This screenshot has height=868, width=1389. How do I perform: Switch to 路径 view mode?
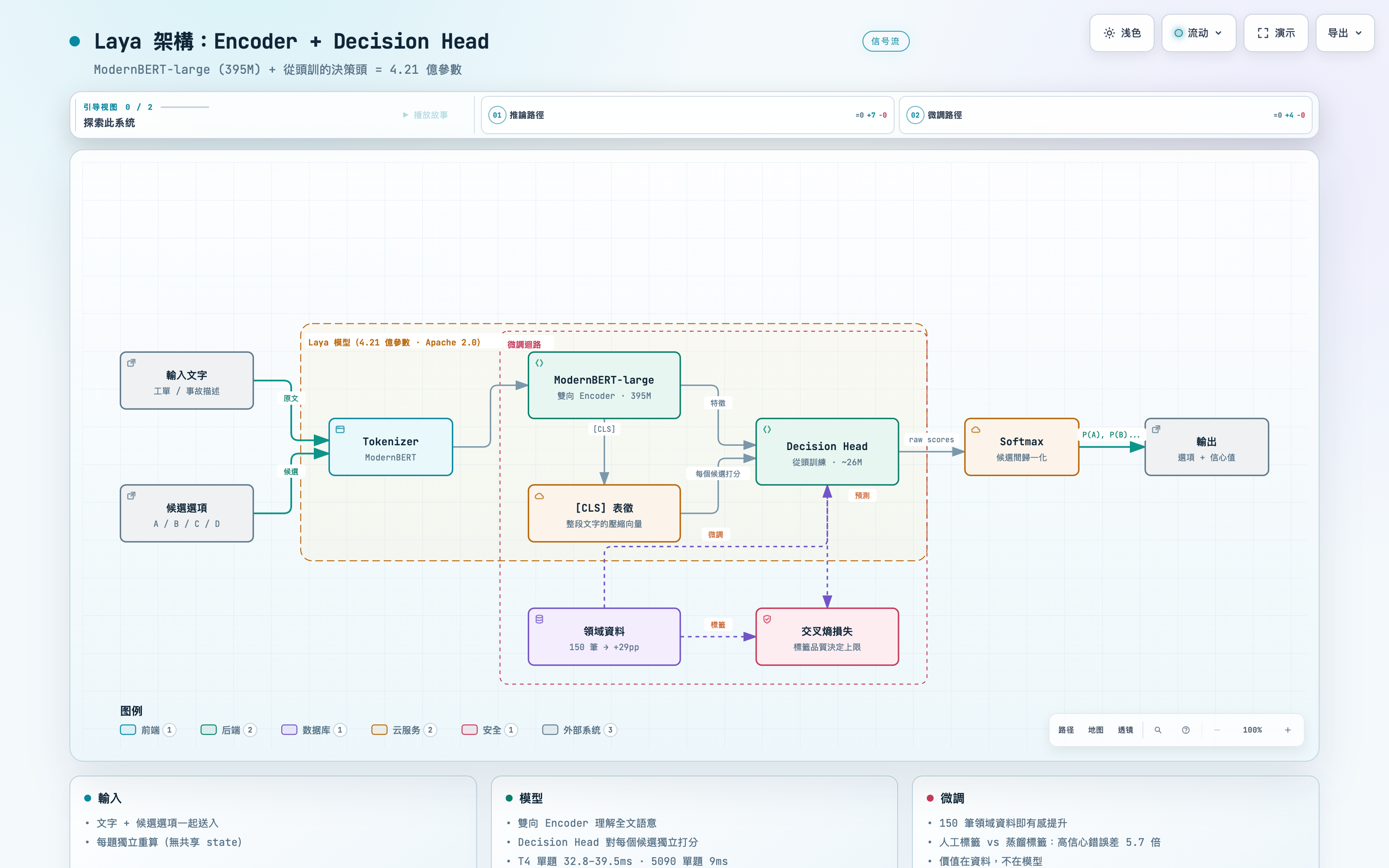click(1066, 730)
